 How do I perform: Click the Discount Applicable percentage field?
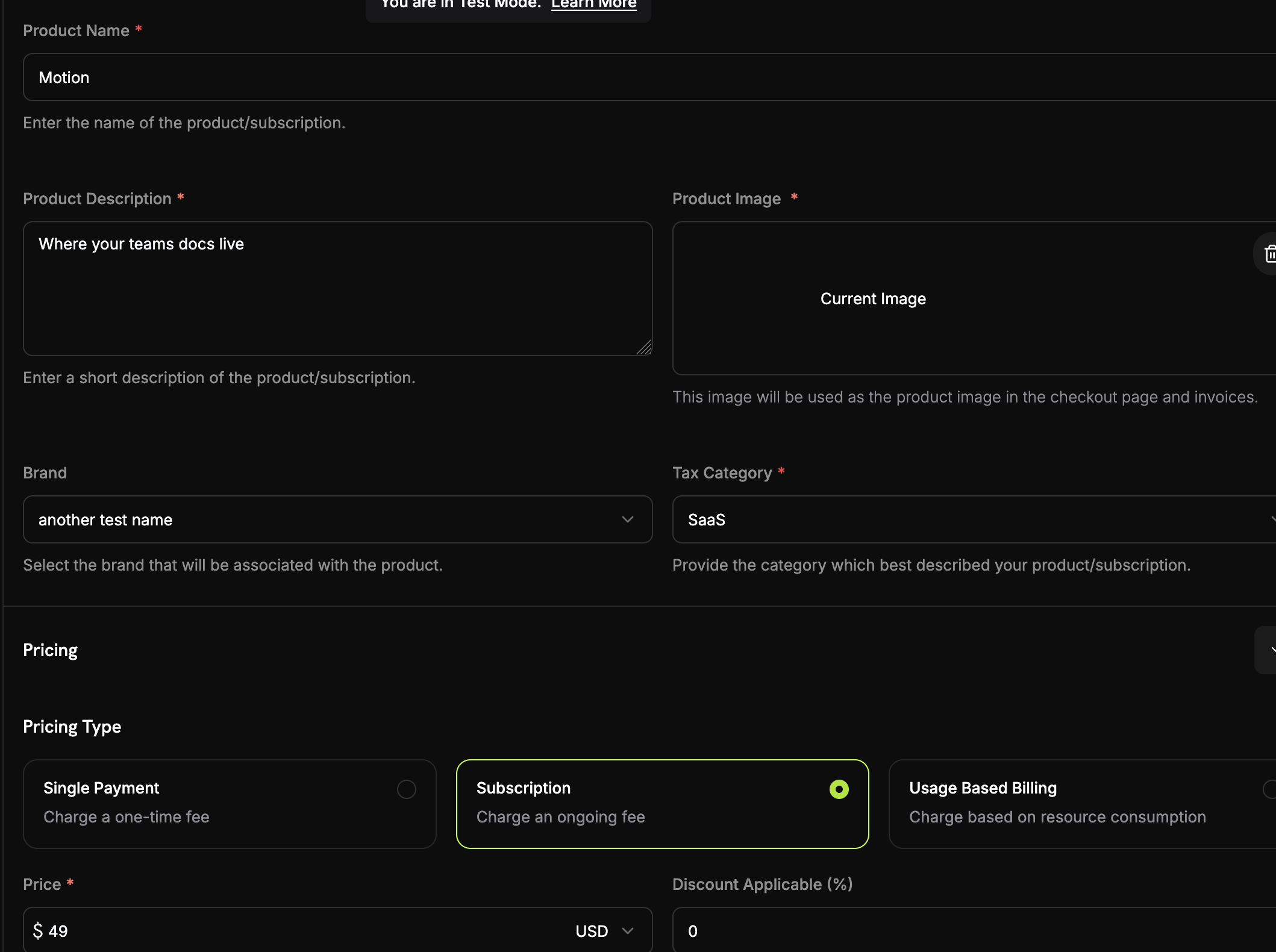[x=904, y=930]
